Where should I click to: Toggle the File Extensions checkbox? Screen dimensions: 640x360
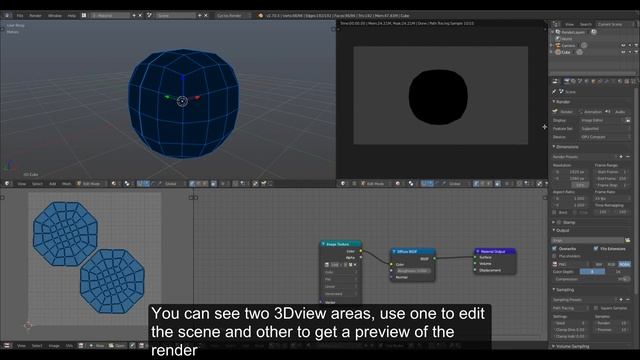point(596,249)
